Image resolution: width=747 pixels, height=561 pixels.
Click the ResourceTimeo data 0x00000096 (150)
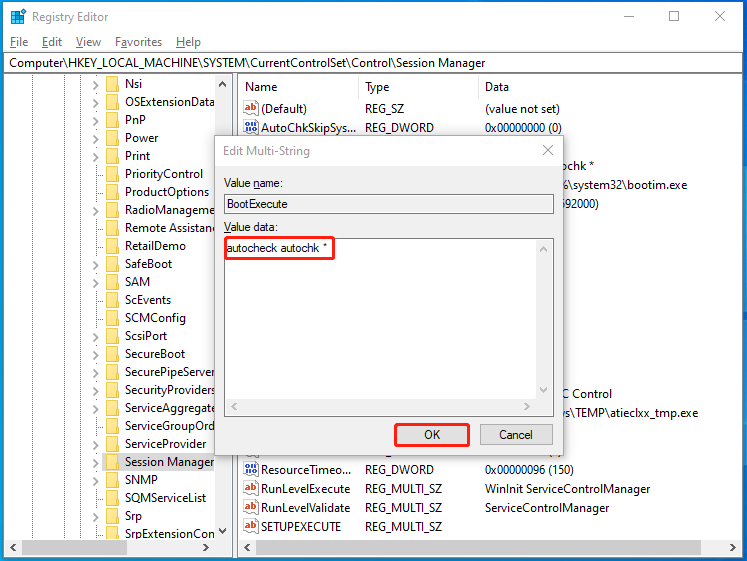(529, 470)
